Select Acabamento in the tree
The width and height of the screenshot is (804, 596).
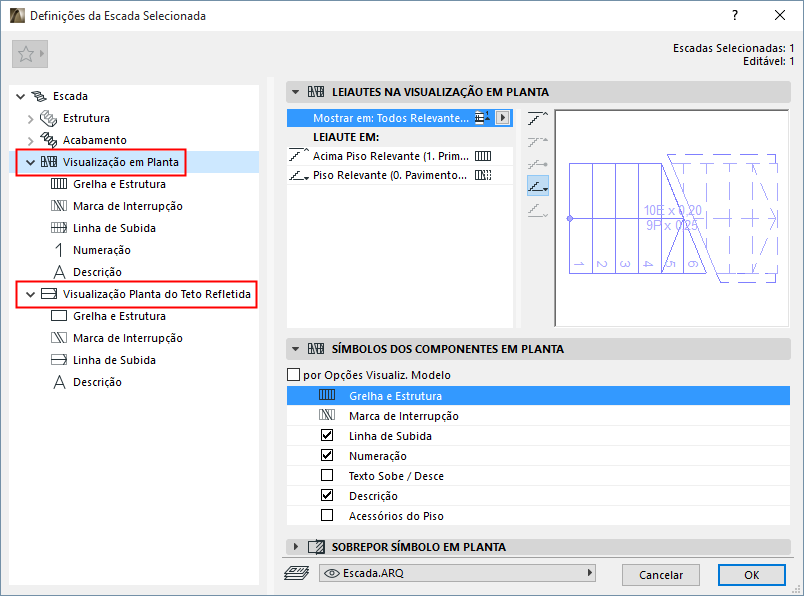point(94,140)
